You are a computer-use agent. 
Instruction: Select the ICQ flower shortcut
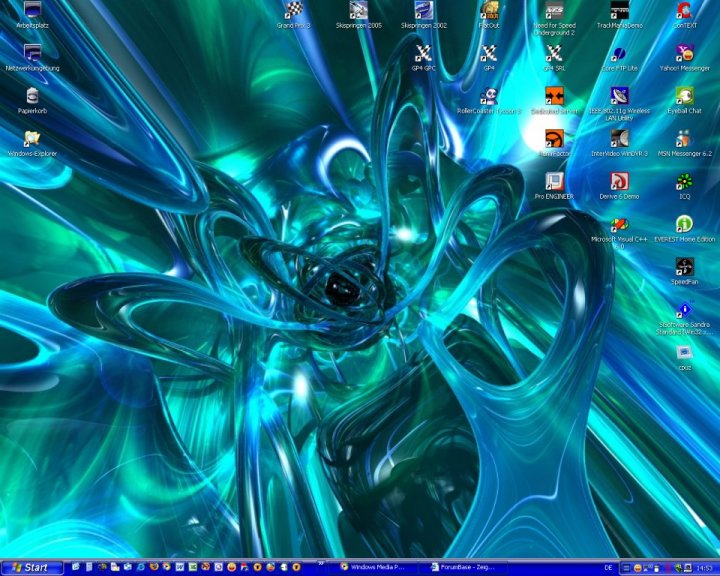pyautogui.click(x=685, y=186)
